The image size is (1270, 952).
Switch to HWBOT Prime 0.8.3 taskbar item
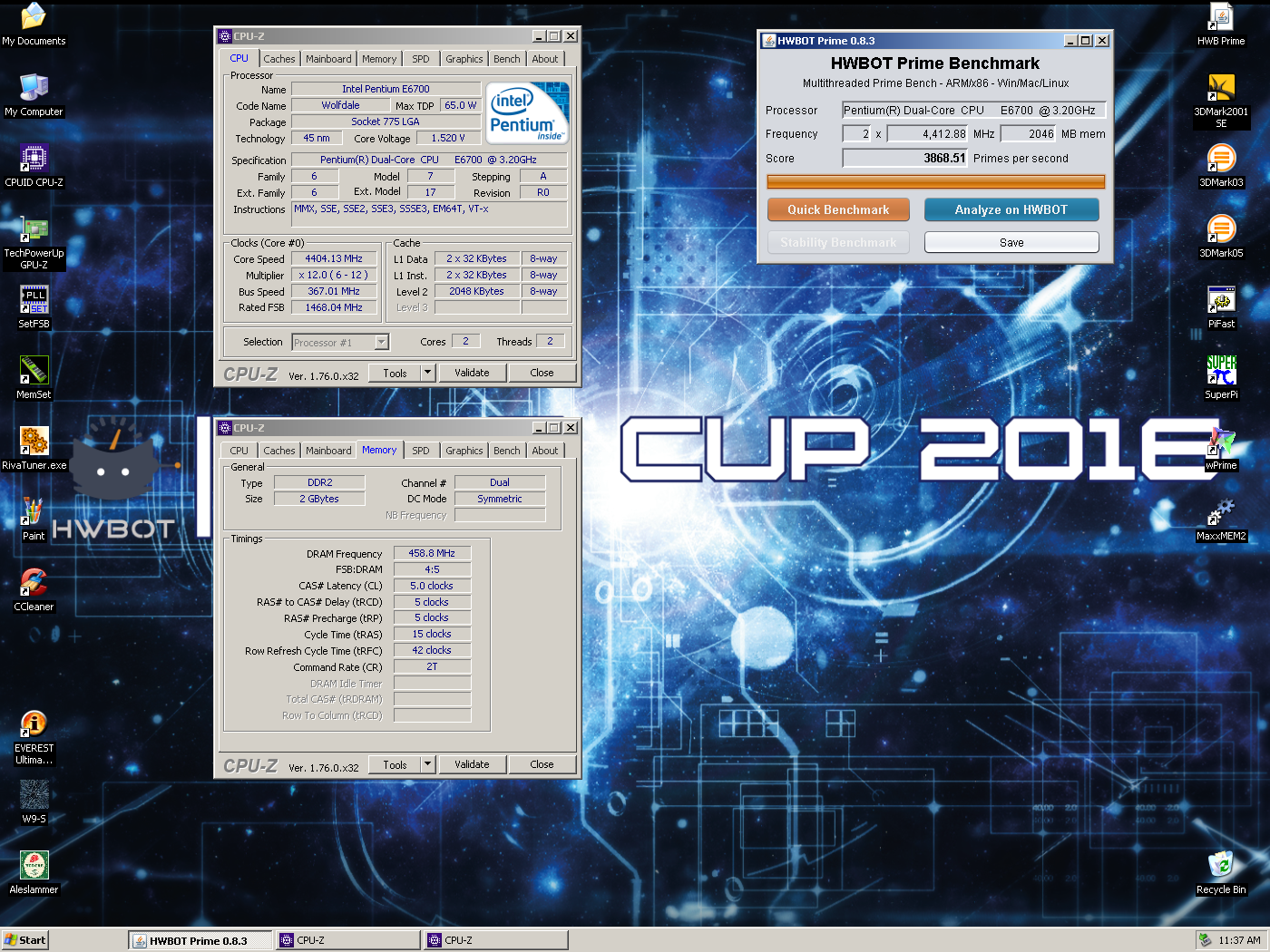coord(200,940)
